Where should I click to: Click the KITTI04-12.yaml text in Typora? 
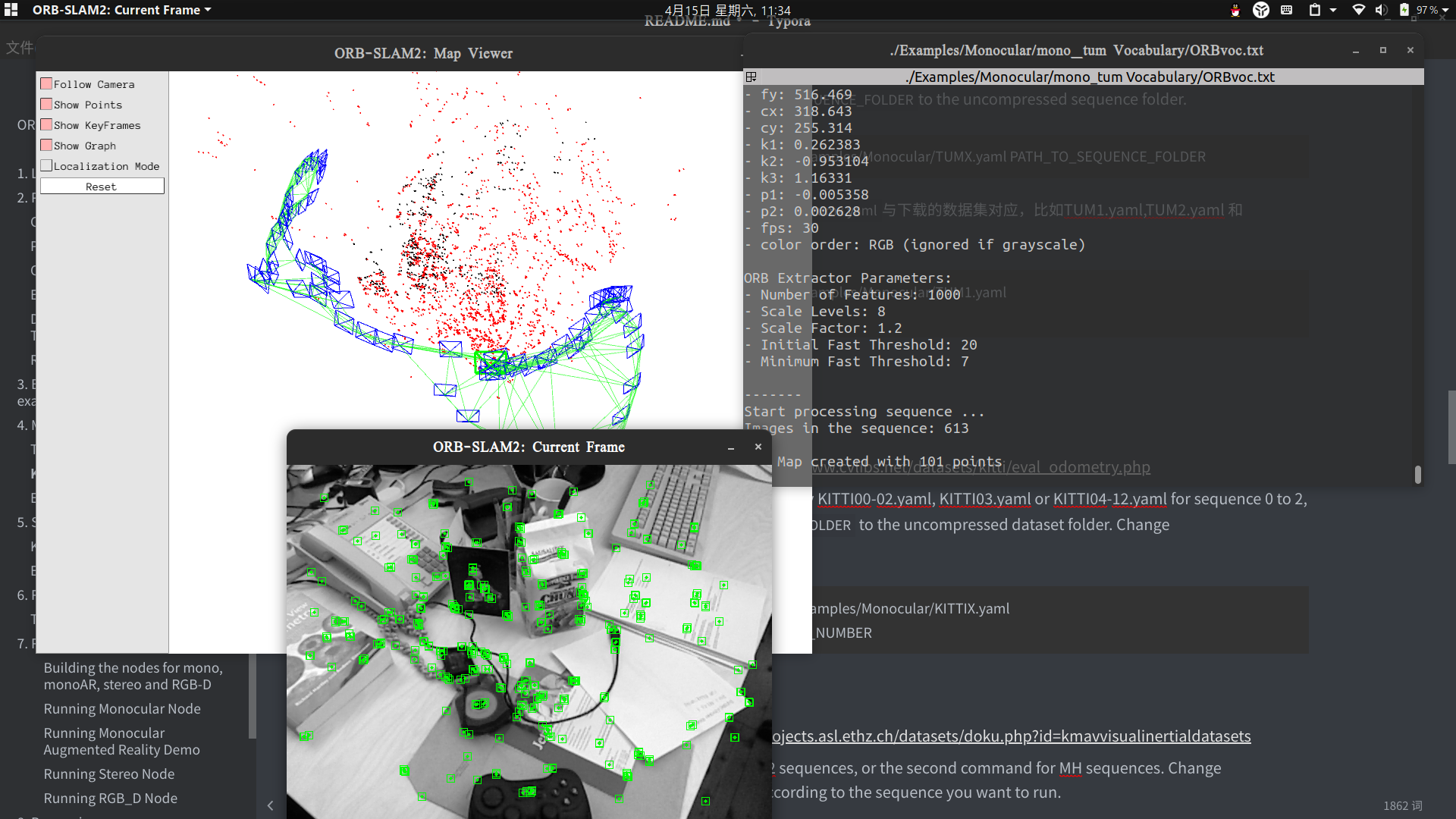point(1110,499)
